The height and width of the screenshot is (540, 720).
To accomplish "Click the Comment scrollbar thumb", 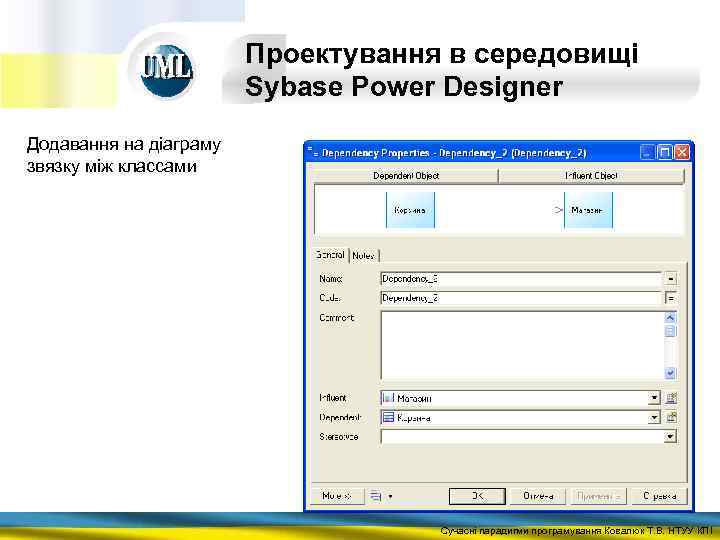I will click(x=670, y=331).
